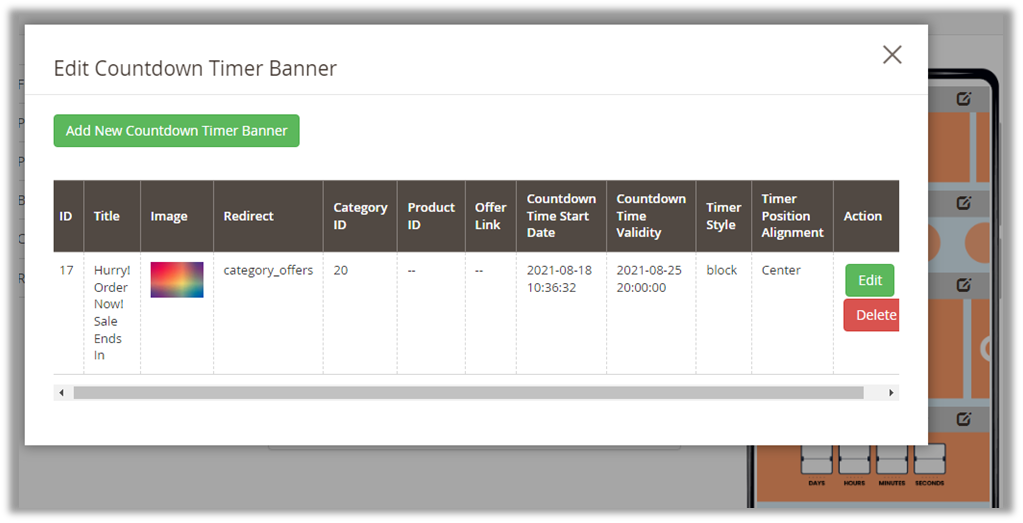Click topmost edit pencil icon in phone preview
Screen dimensions: 1023x523
(964, 99)
